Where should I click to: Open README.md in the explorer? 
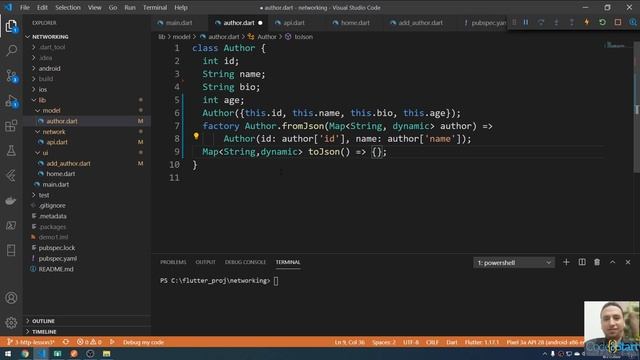56,269
